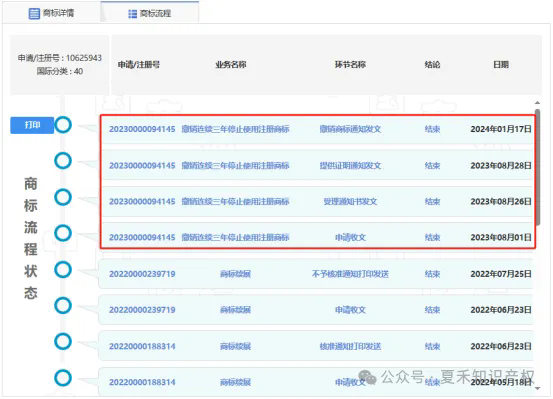
Task: Click the document icon beside 商标详情
Action: coord(34,14)
